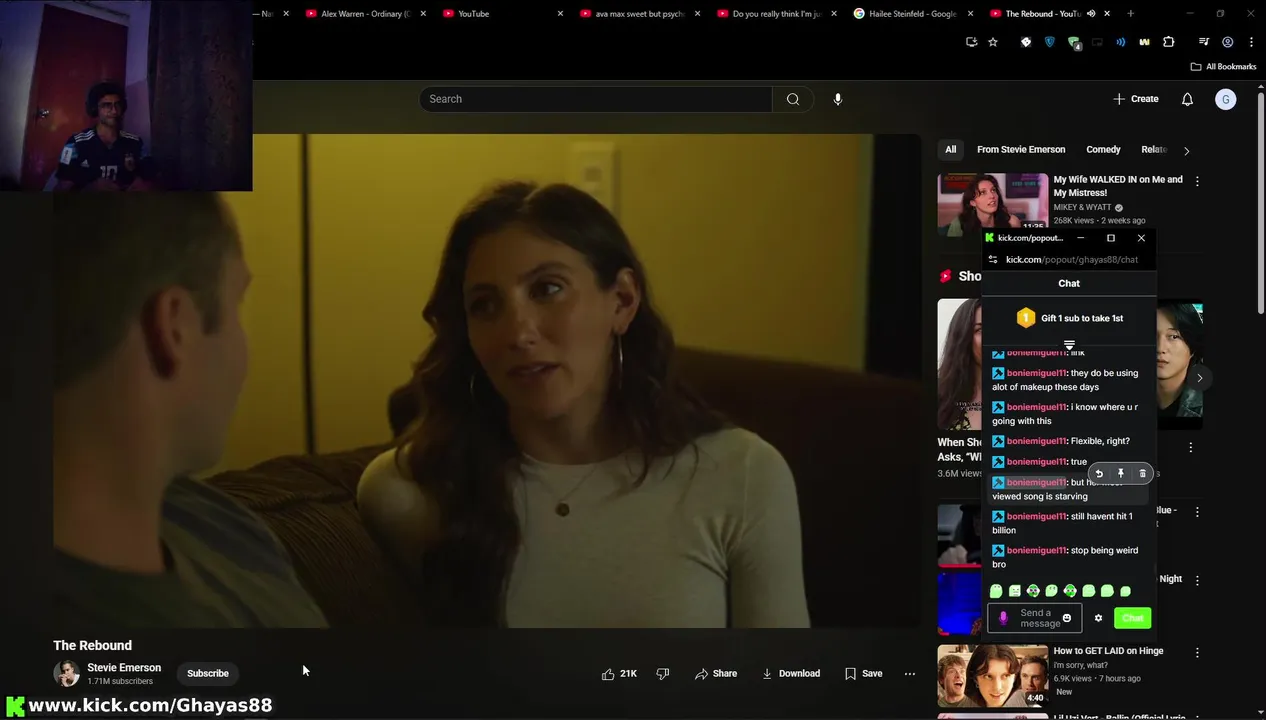Open the My Wife WALKED IN video thumbnail
Viewport: 1266px width, 720px height.
click(x=993, y=204)
